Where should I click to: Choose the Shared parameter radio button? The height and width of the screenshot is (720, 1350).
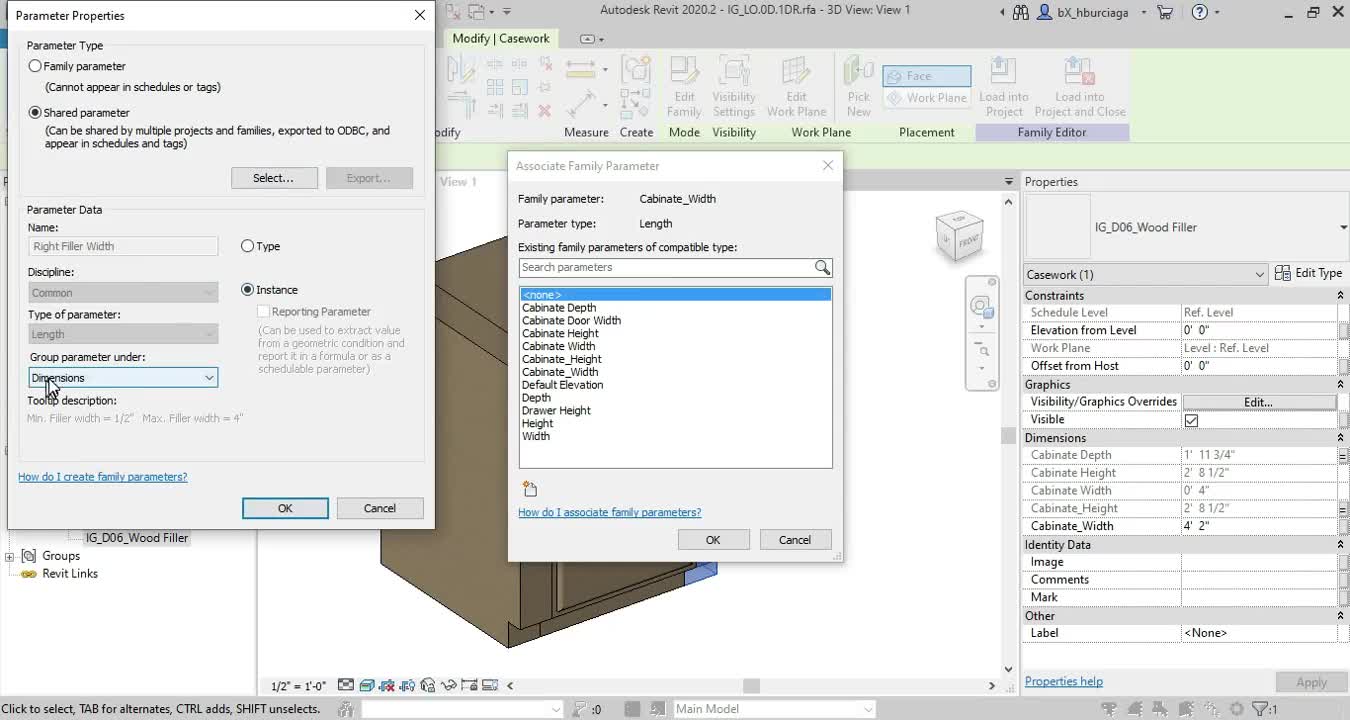pos(36,113)
